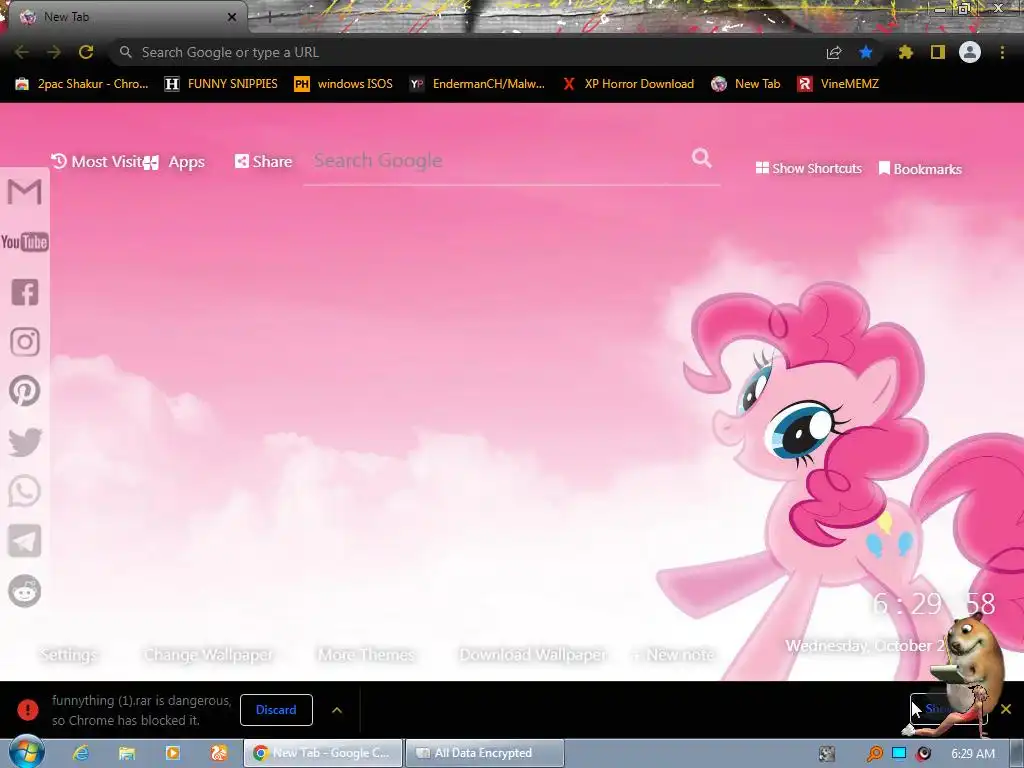Open EndermanCH/Malw... bookmark
The height and width of the screenshot is (768, 1024).
click(x=477, y=84)
